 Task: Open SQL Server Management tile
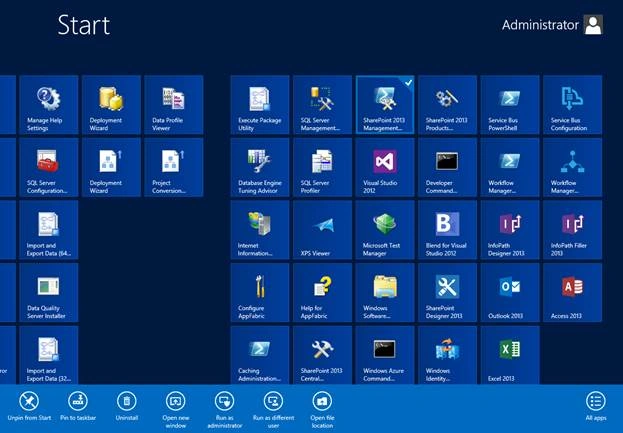pos(322,105)
